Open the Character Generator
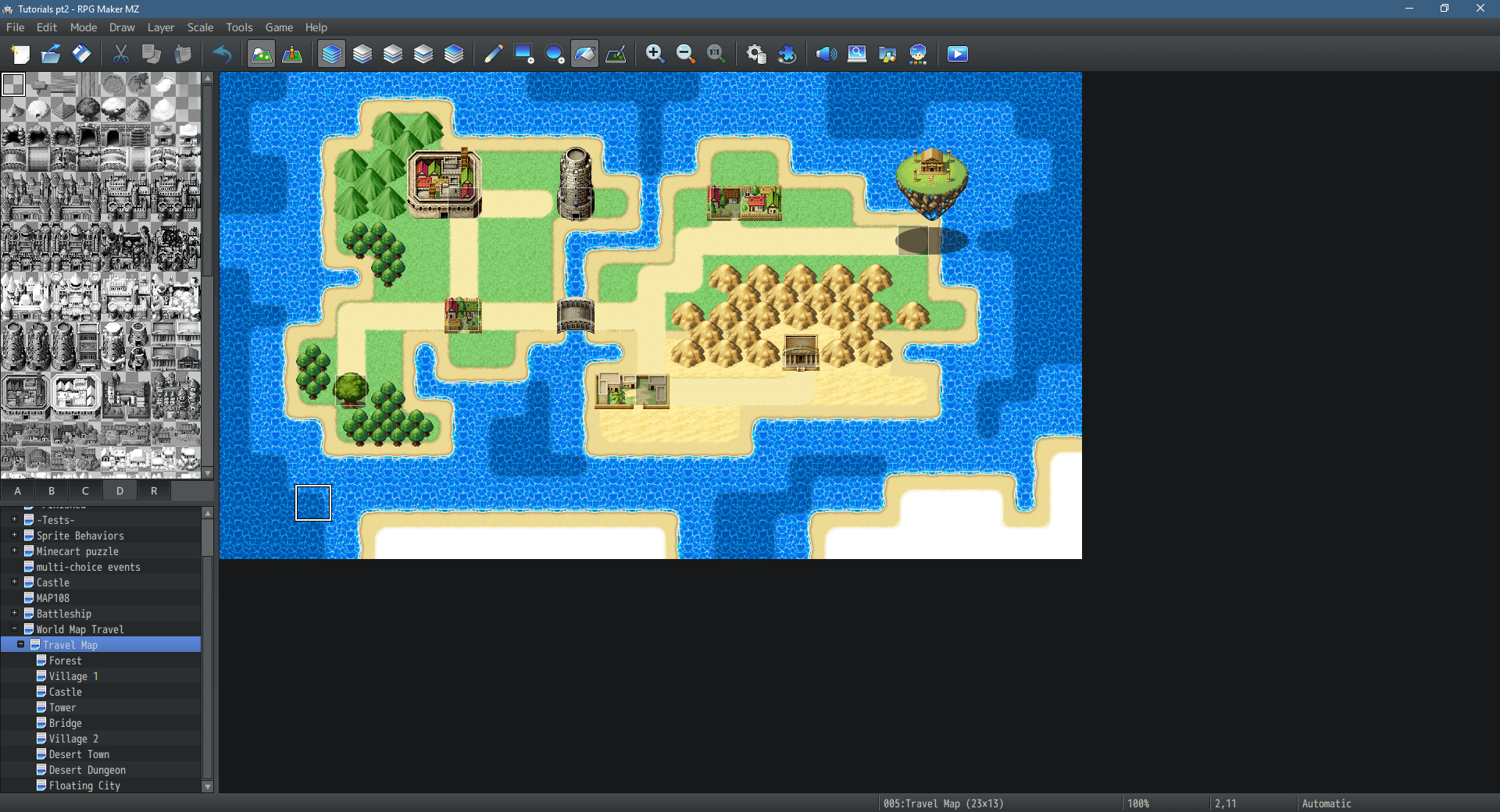The width and height of the screenshot is (1500, 812). [x=918, y=54]
